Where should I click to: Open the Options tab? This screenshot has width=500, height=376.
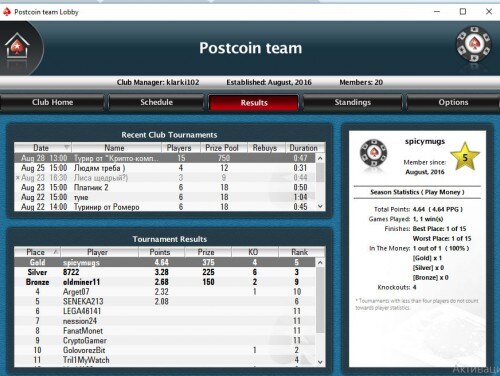point(453,102)
